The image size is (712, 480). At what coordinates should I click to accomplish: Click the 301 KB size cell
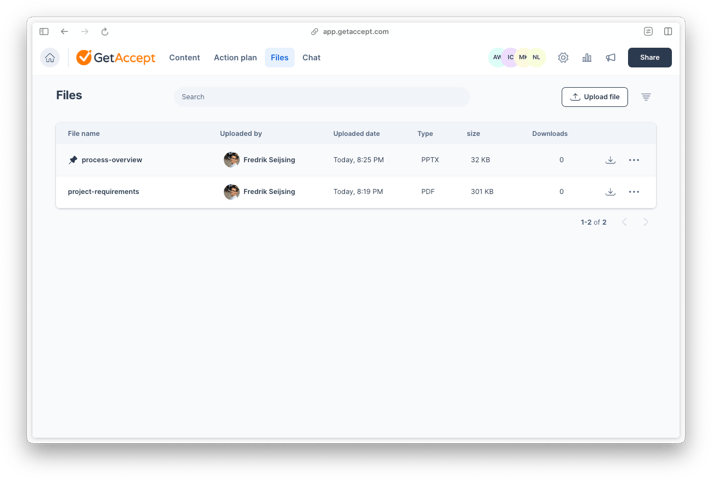(482, 192)
